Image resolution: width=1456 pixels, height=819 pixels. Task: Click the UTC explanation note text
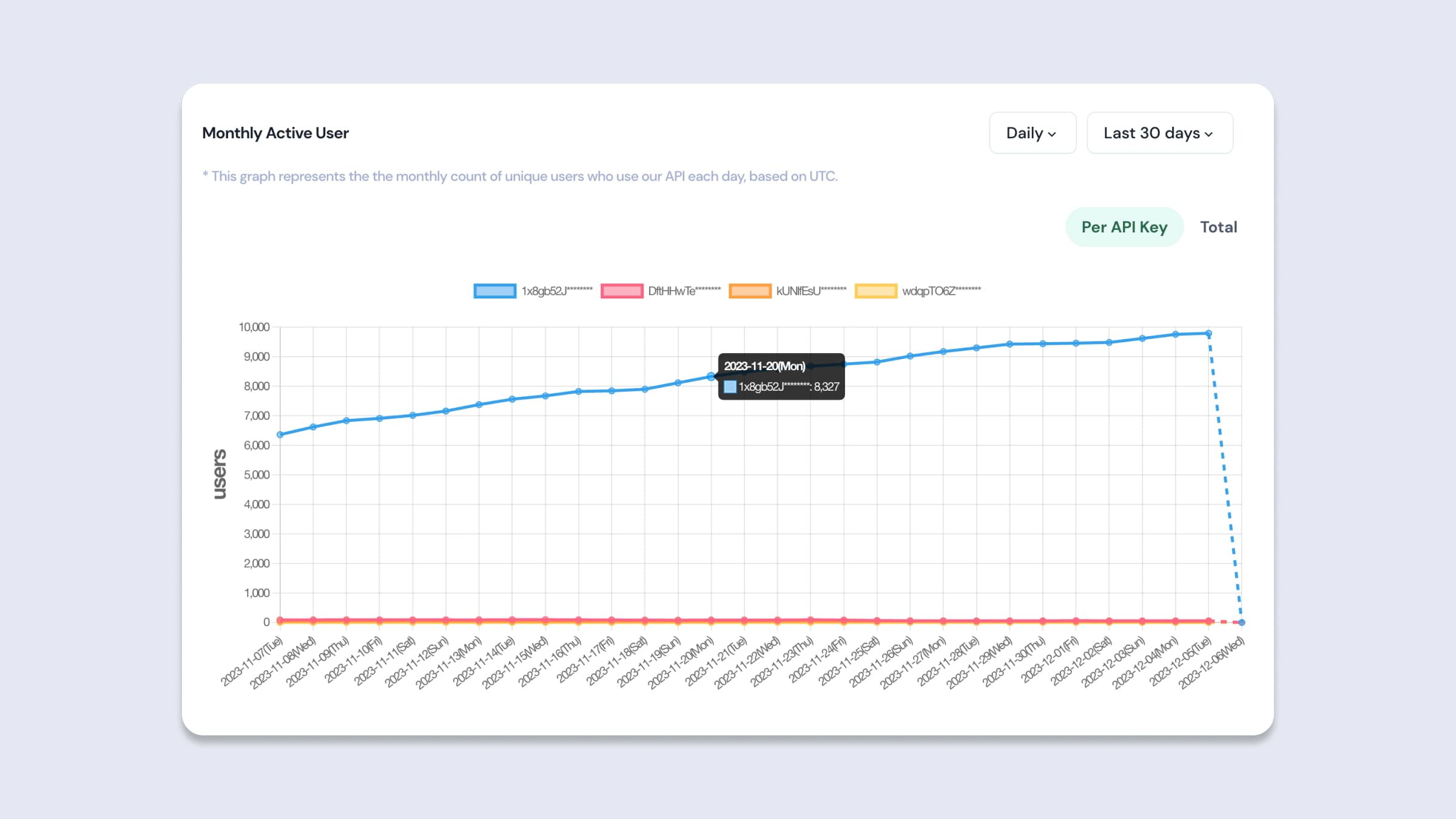pos(520,177)
